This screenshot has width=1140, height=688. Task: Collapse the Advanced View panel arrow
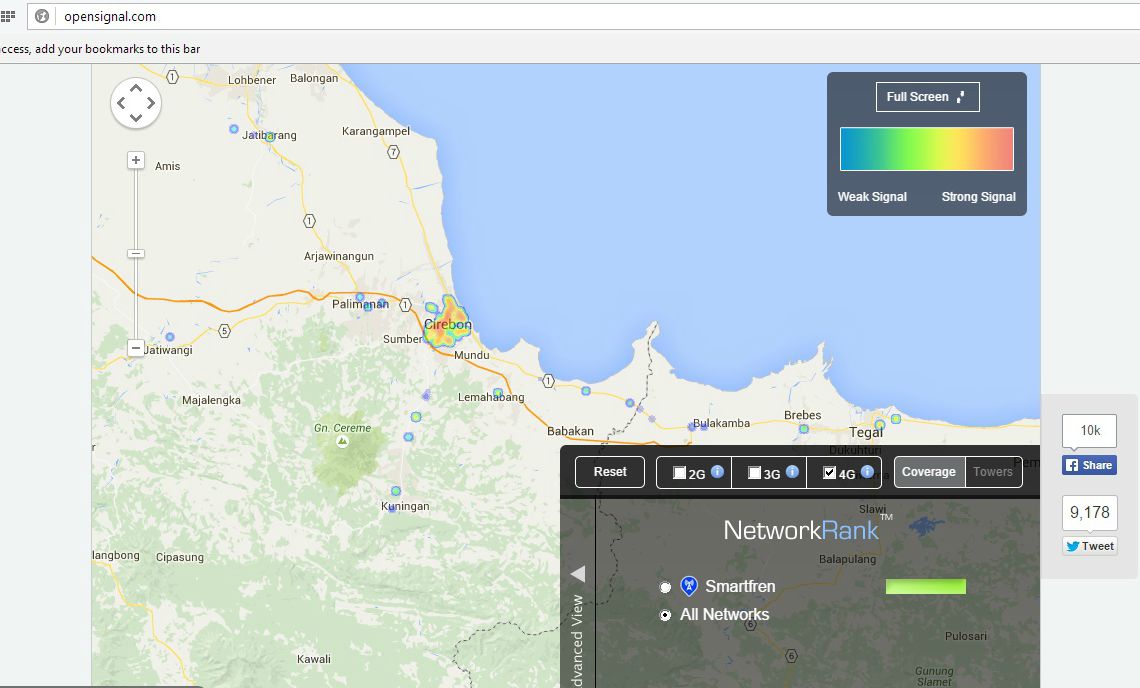577,574
